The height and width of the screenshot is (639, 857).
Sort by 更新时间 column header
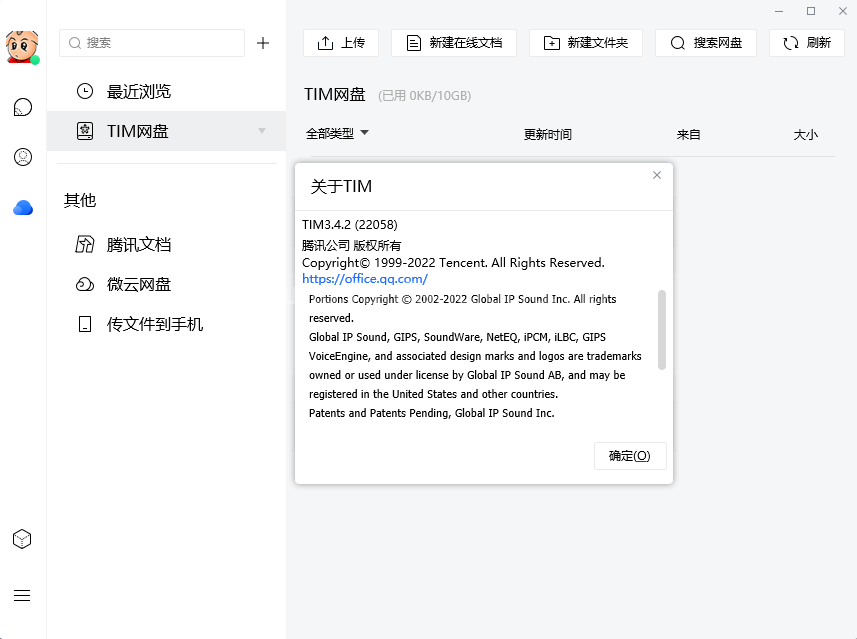548,134
